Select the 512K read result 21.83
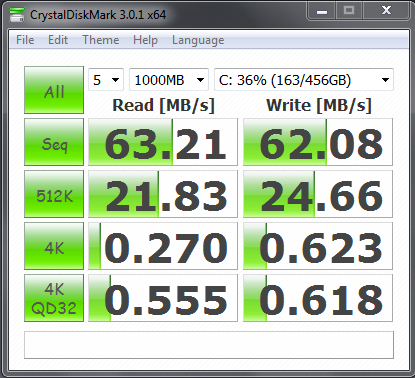This screenshot has height=378, width=415. [x=163, y=194]
